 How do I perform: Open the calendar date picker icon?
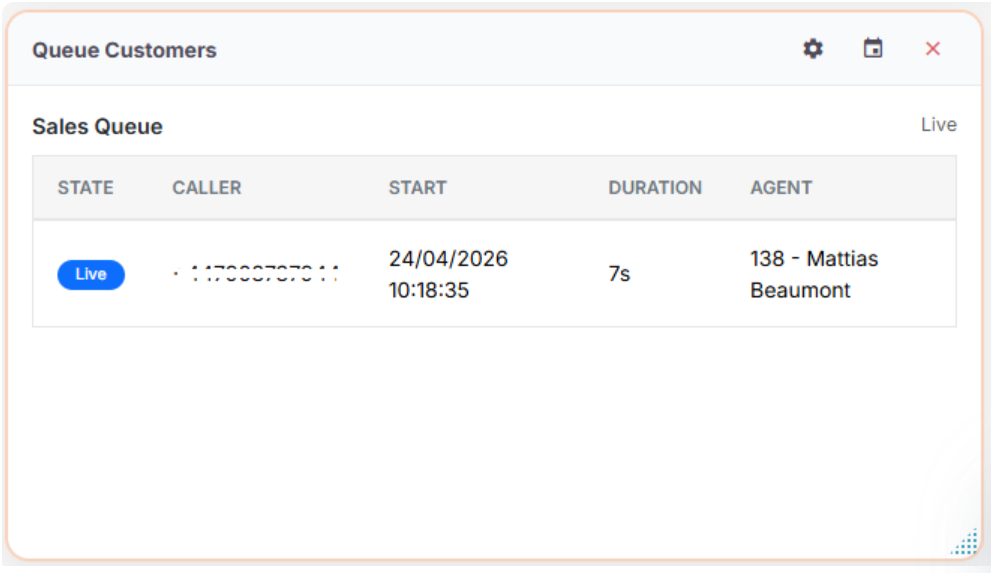[x=873, y=49]
